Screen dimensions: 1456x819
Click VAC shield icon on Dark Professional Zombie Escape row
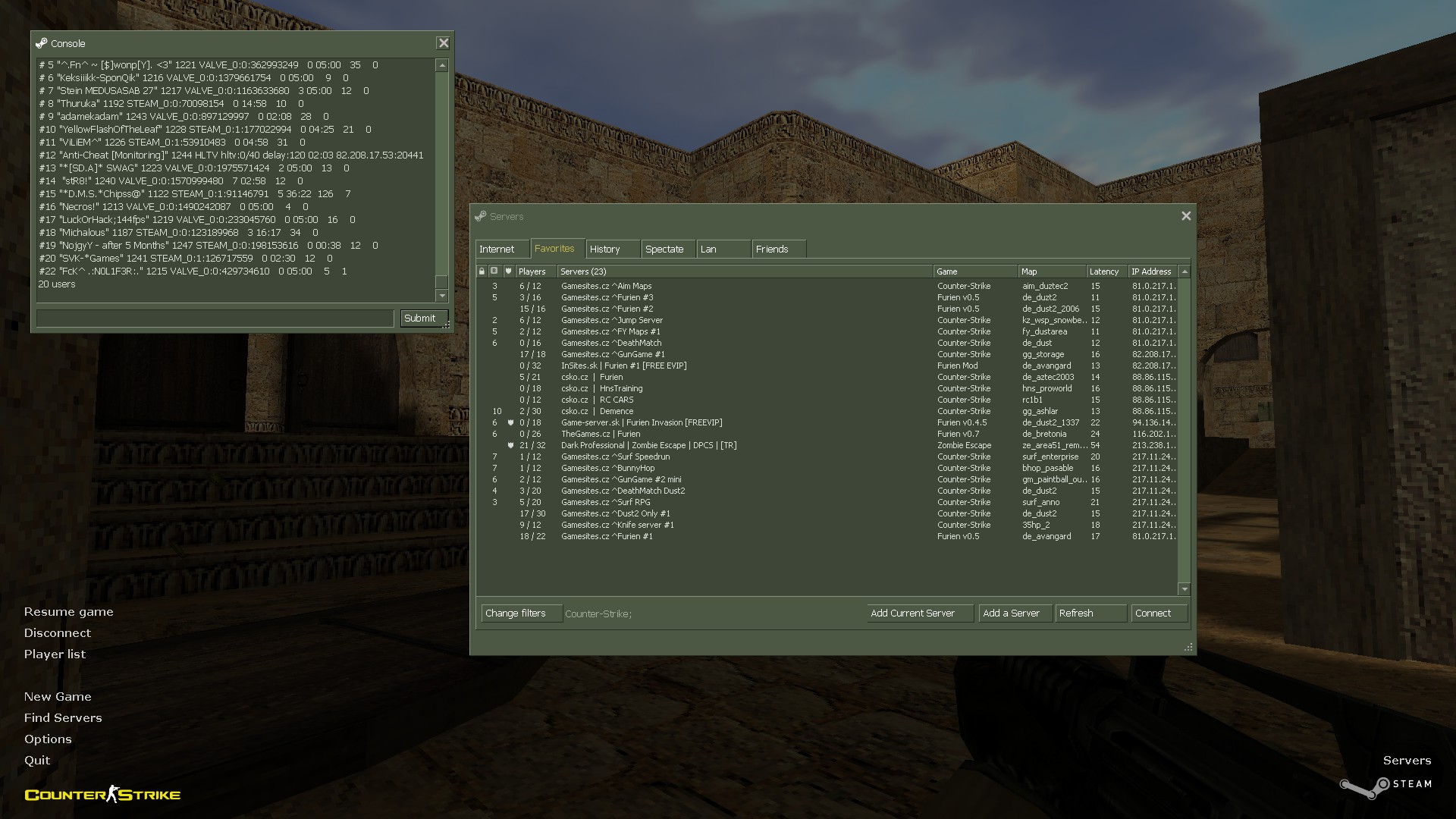tap(510, 445)
